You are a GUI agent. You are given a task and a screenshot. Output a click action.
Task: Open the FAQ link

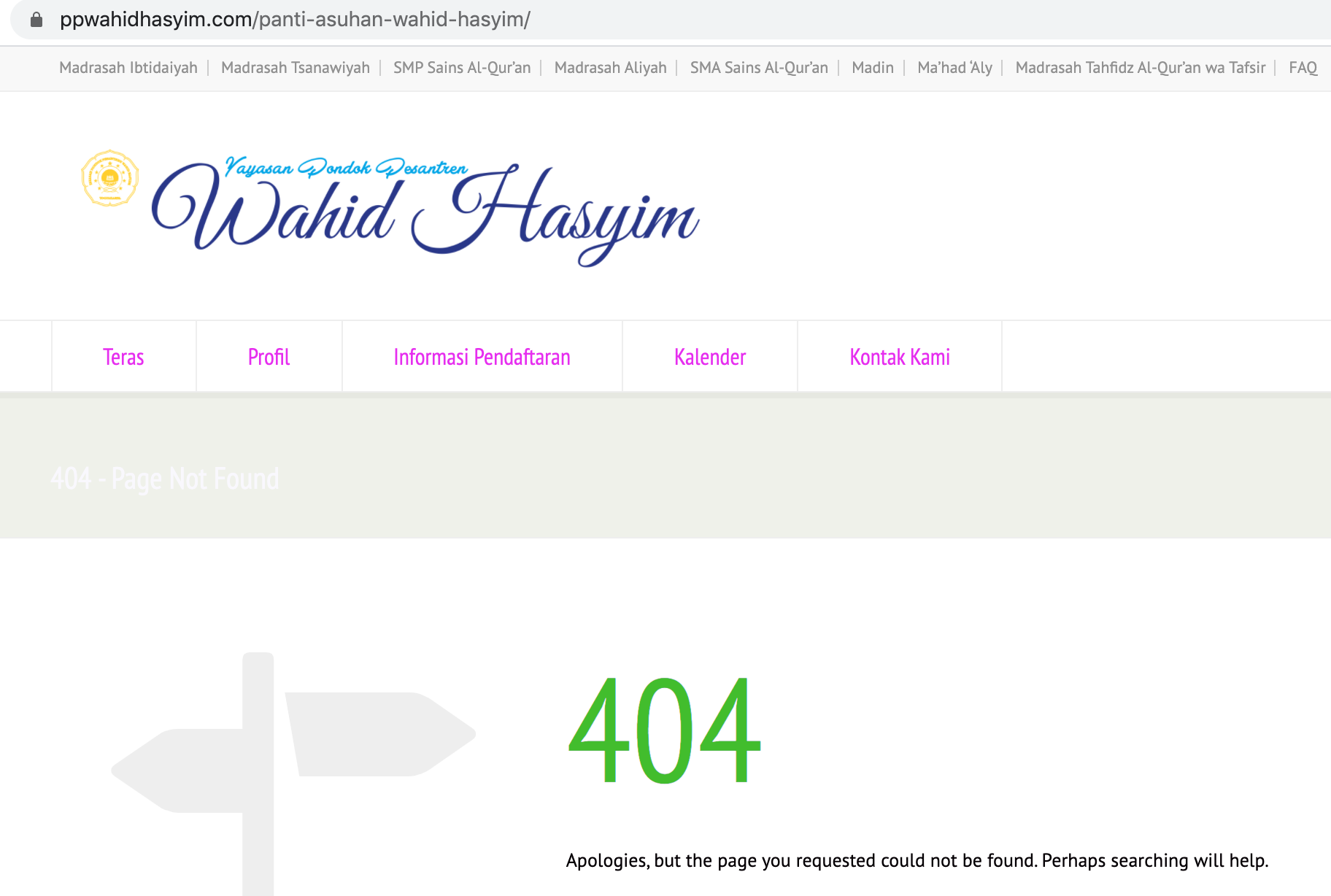pos(1303,68)
